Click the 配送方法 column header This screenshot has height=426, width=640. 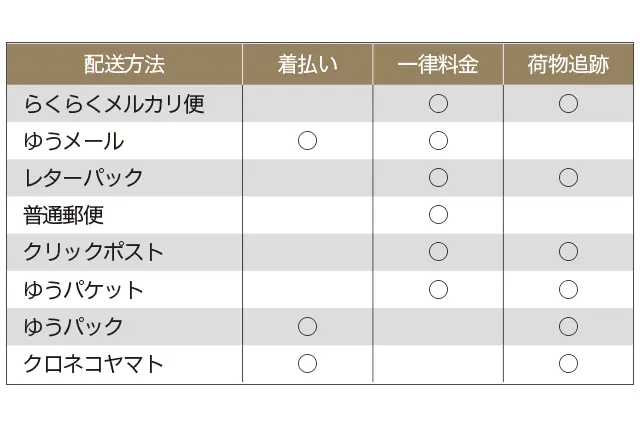(124, 66)
